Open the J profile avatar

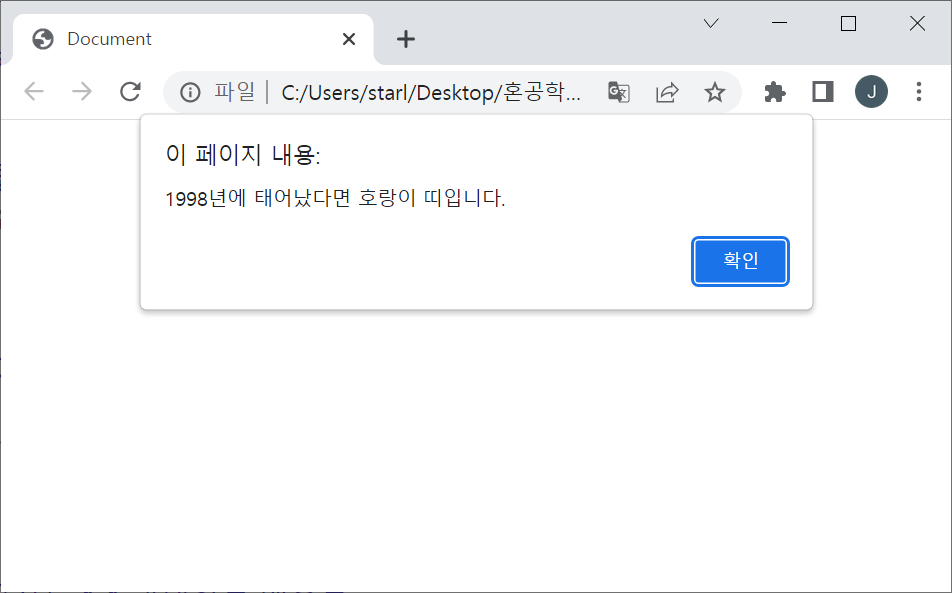click(x=871, y=92)
